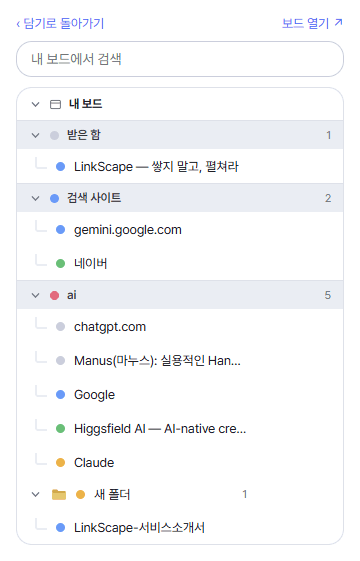This screenshot has width=360, height=561.
Task: Click blue dot beside LinkScape — 쌓지 말고
Action: tap(60, 167)
